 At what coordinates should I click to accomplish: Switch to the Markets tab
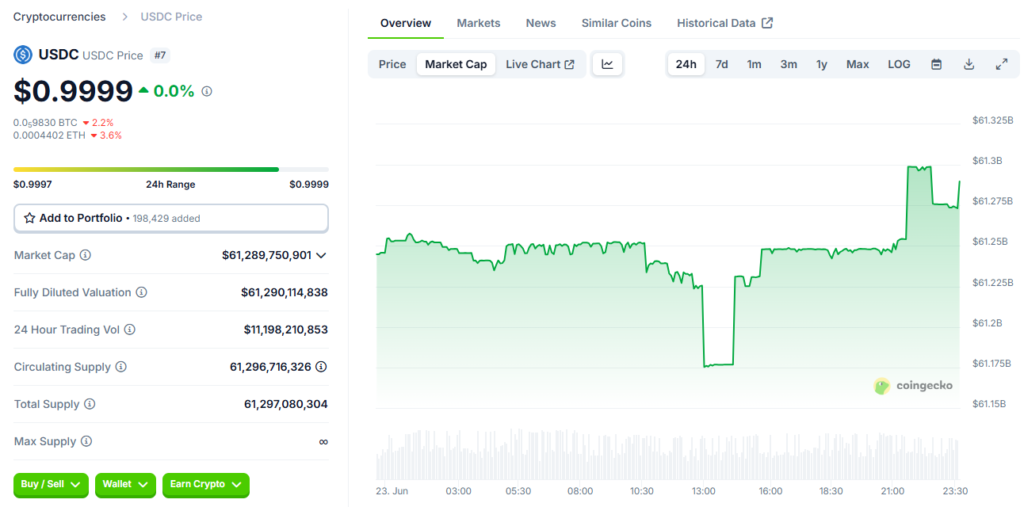click(x=478, y=23)
